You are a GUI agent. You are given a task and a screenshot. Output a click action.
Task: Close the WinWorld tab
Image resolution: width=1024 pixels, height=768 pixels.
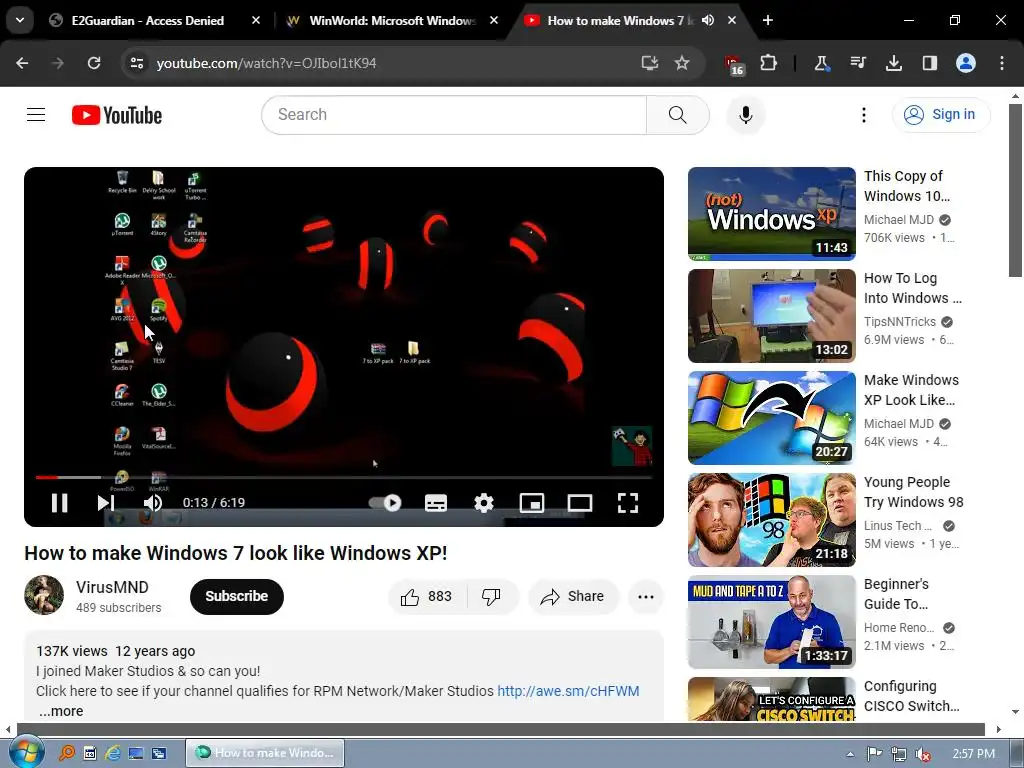point(494,20)
